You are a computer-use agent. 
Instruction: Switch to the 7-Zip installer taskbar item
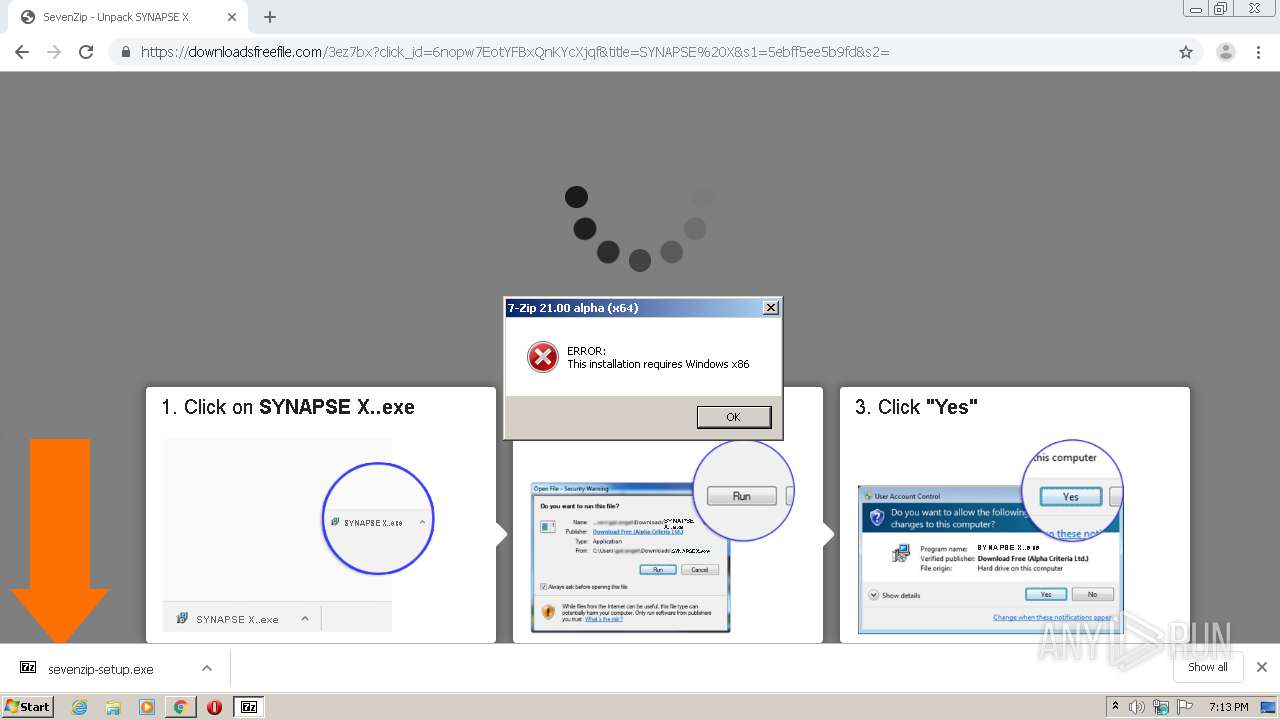(248, 707)
